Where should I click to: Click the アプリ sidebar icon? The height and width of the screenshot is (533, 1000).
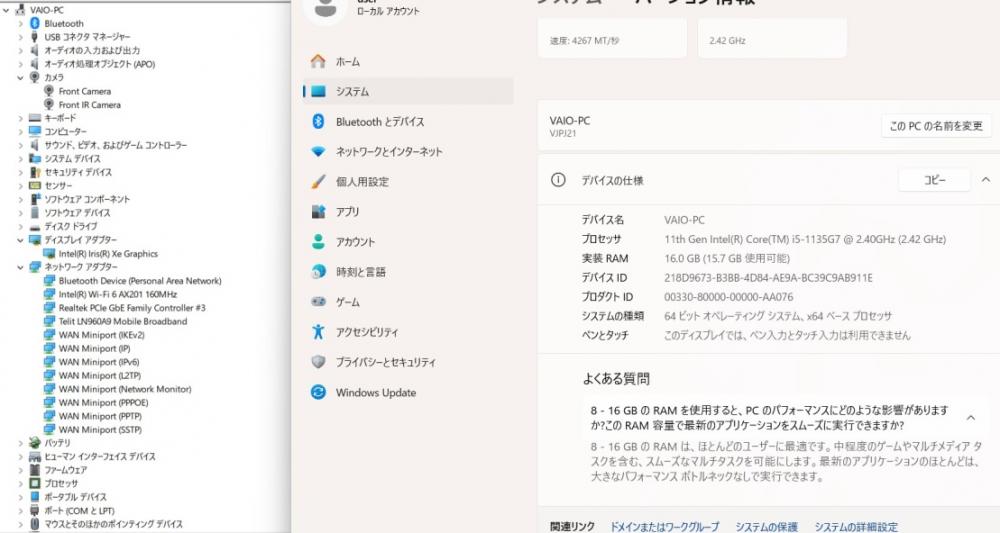[318, 212]
